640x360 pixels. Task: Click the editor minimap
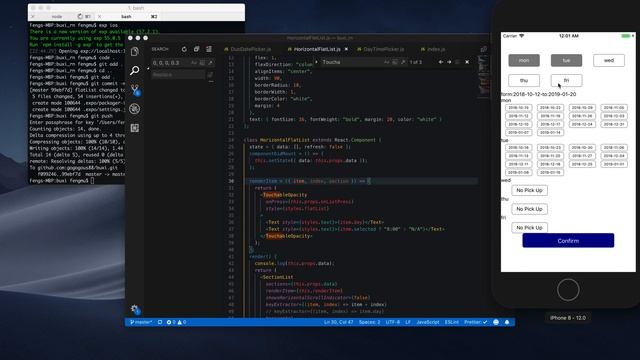483,76
